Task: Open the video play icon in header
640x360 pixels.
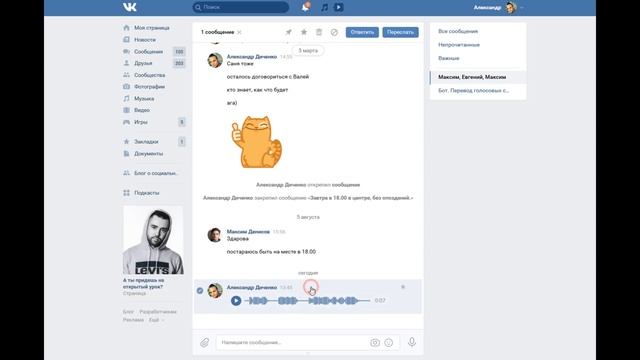Action: pyautogui.click(x=339, y=7)
